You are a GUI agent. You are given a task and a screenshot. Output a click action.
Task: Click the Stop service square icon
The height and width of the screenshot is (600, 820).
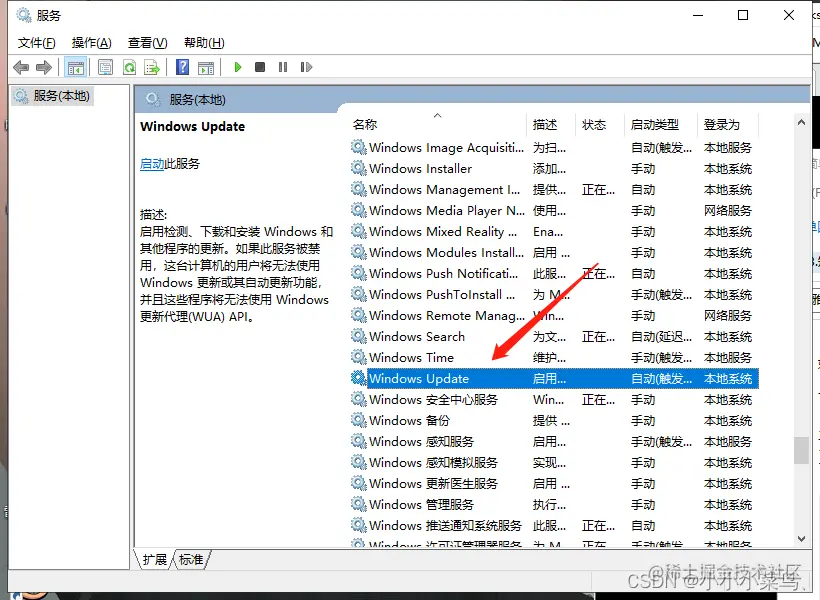(260, 67)
